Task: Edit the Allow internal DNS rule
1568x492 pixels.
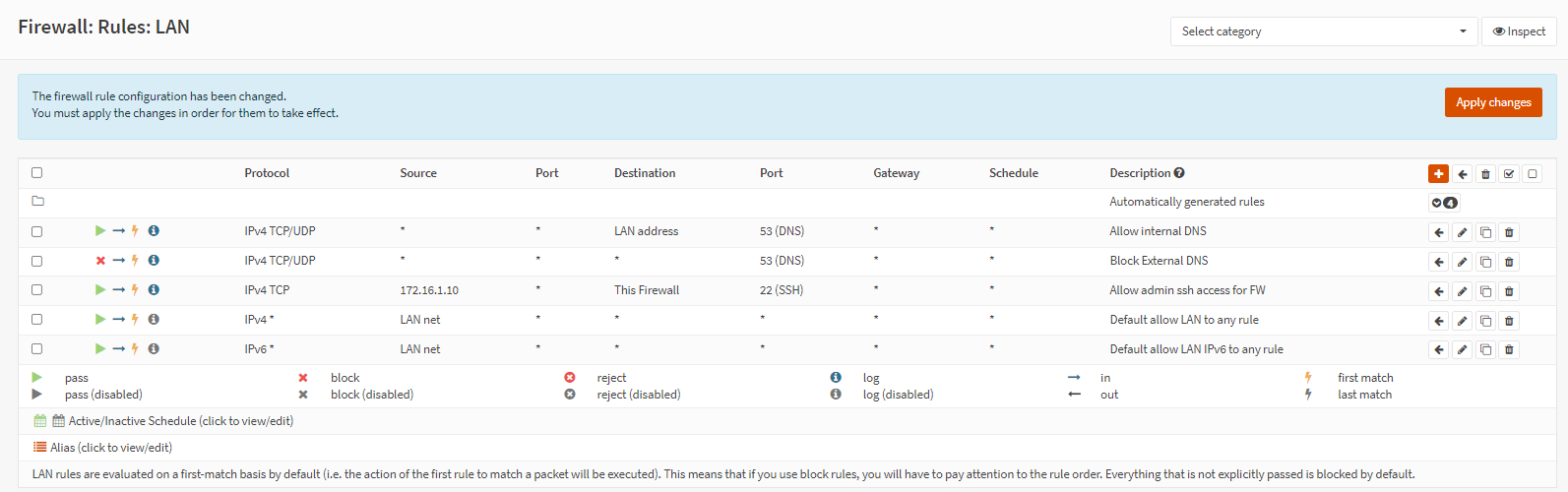Action: tap(1463, 233)
